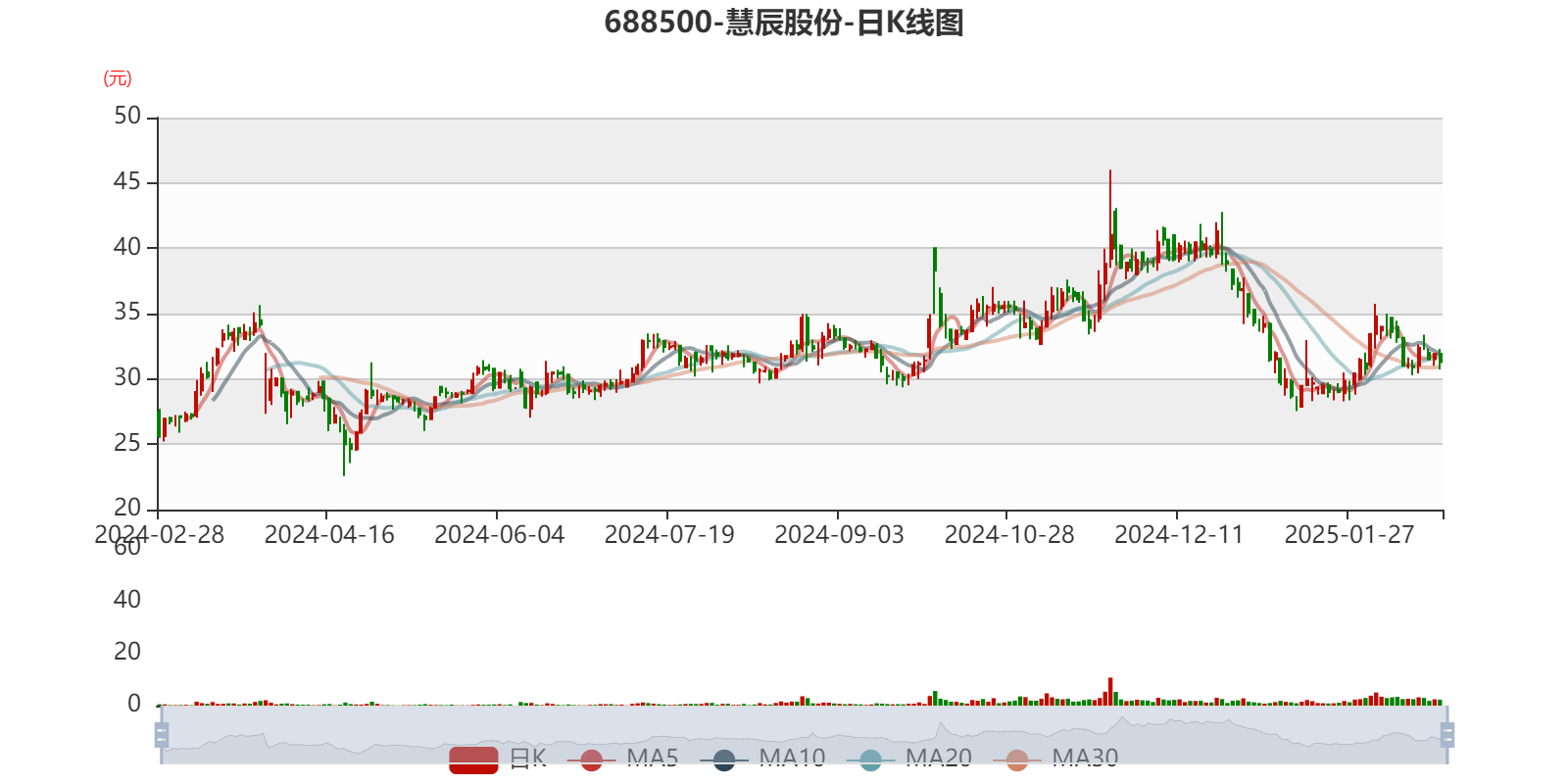
Task: Click the 2024-09-03 date axis label
Action: click(839, 535)
